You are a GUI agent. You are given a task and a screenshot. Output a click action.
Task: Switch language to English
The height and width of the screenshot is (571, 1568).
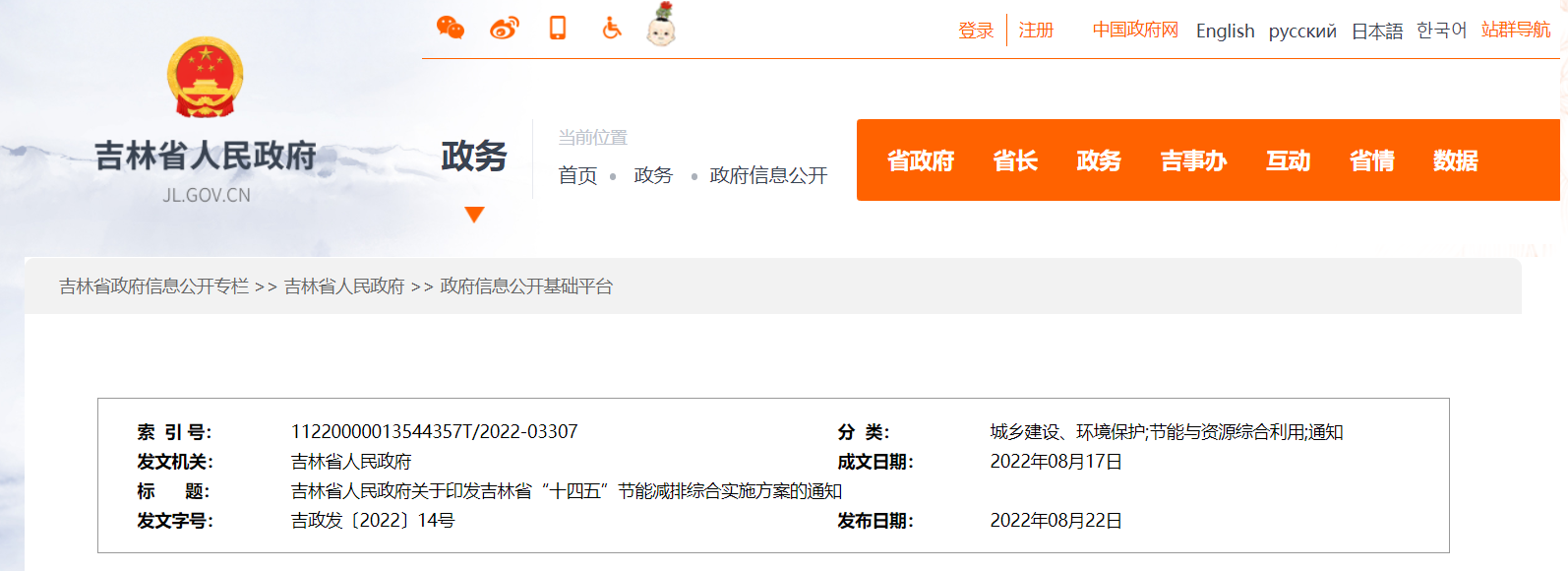pyautogui.click(x=1225, y=32)
